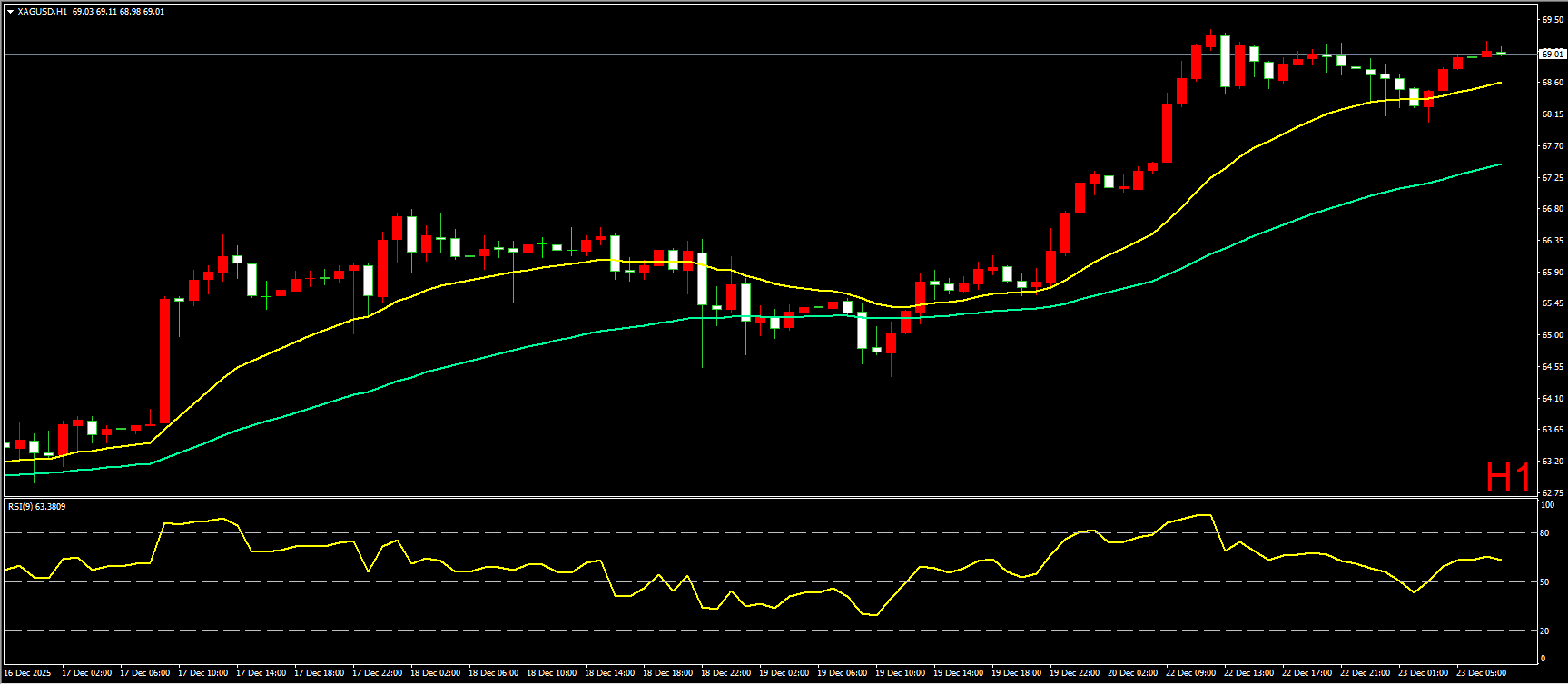Click the red H1 timeframe label
This screenshot has width=1568, height=685.
pos(1507,476)
